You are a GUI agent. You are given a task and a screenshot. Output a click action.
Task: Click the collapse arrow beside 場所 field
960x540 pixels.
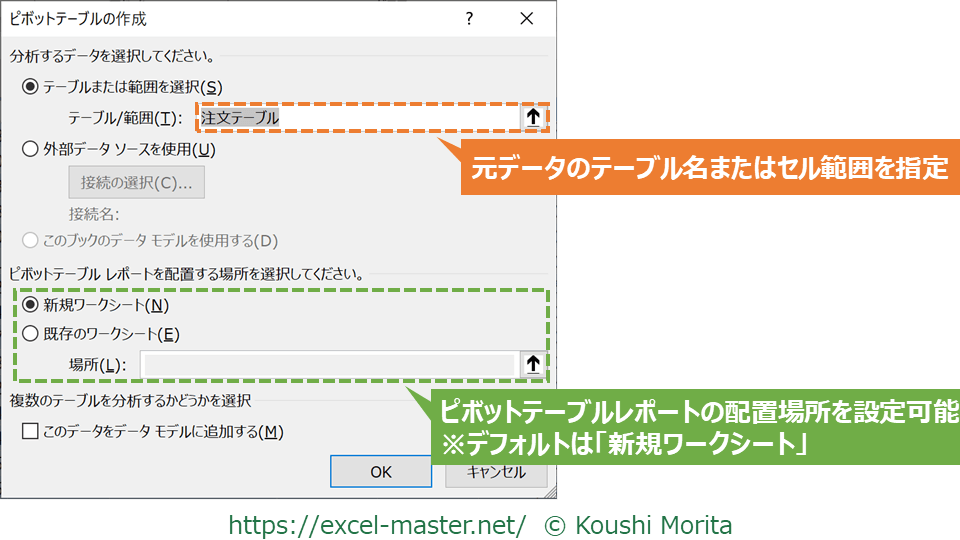[533, 365]
